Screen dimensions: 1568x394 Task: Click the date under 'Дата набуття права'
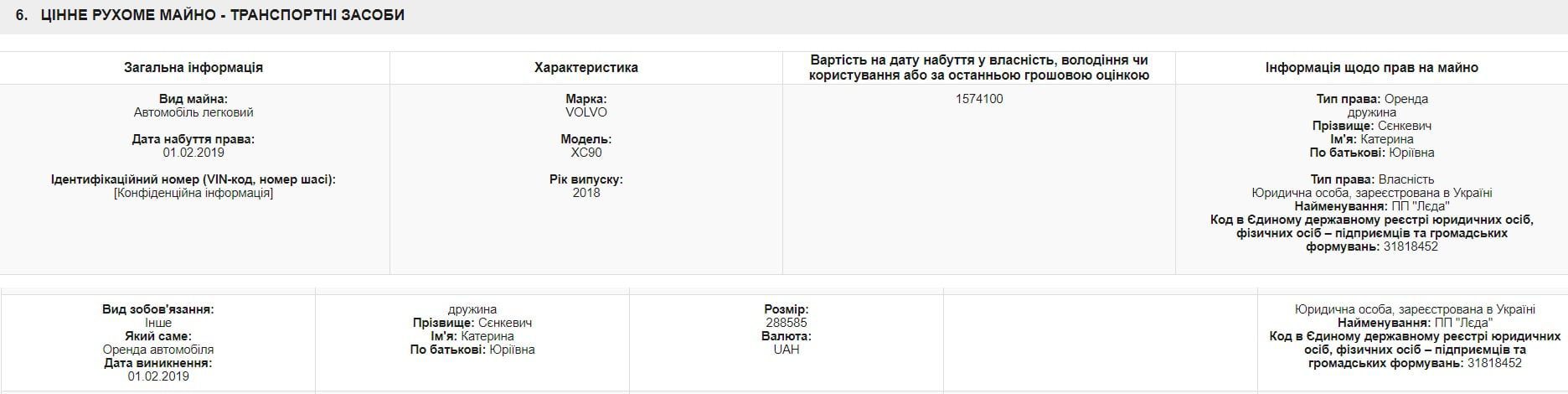193,153
